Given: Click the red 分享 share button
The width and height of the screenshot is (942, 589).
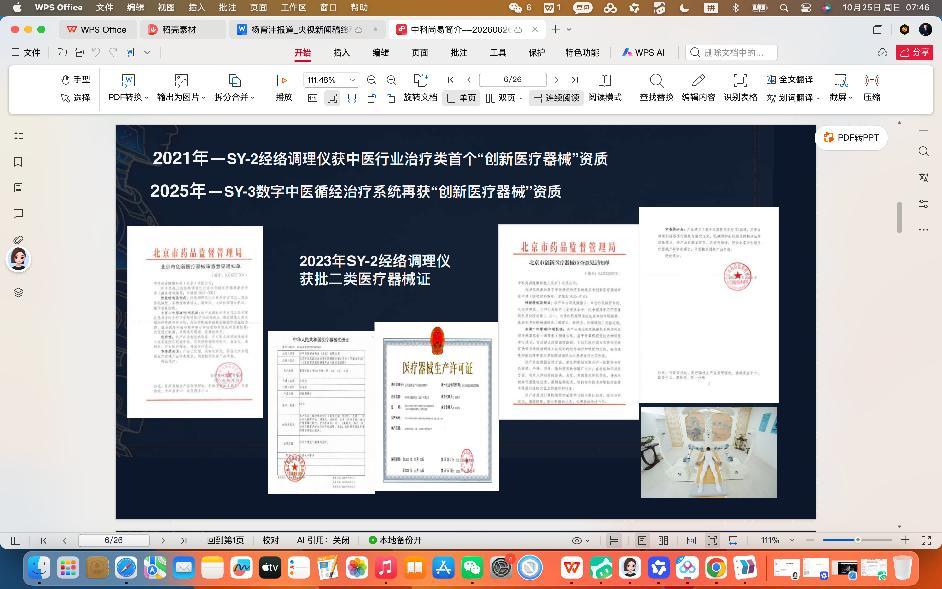Looking at the screenshot, I should point(914,53).
